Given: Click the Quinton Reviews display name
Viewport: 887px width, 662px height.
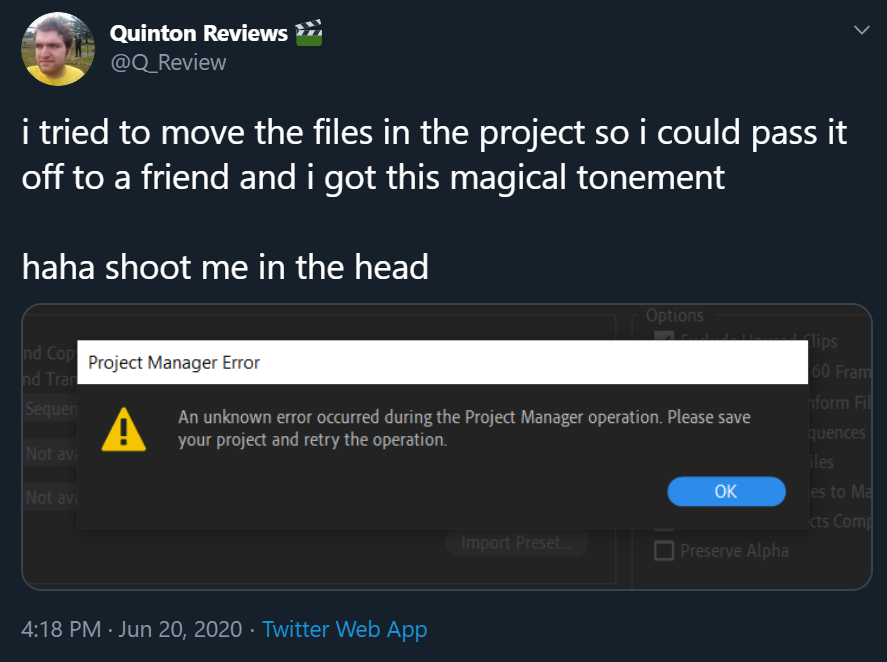Looking at the screenshot, I should tap(199, 33).
